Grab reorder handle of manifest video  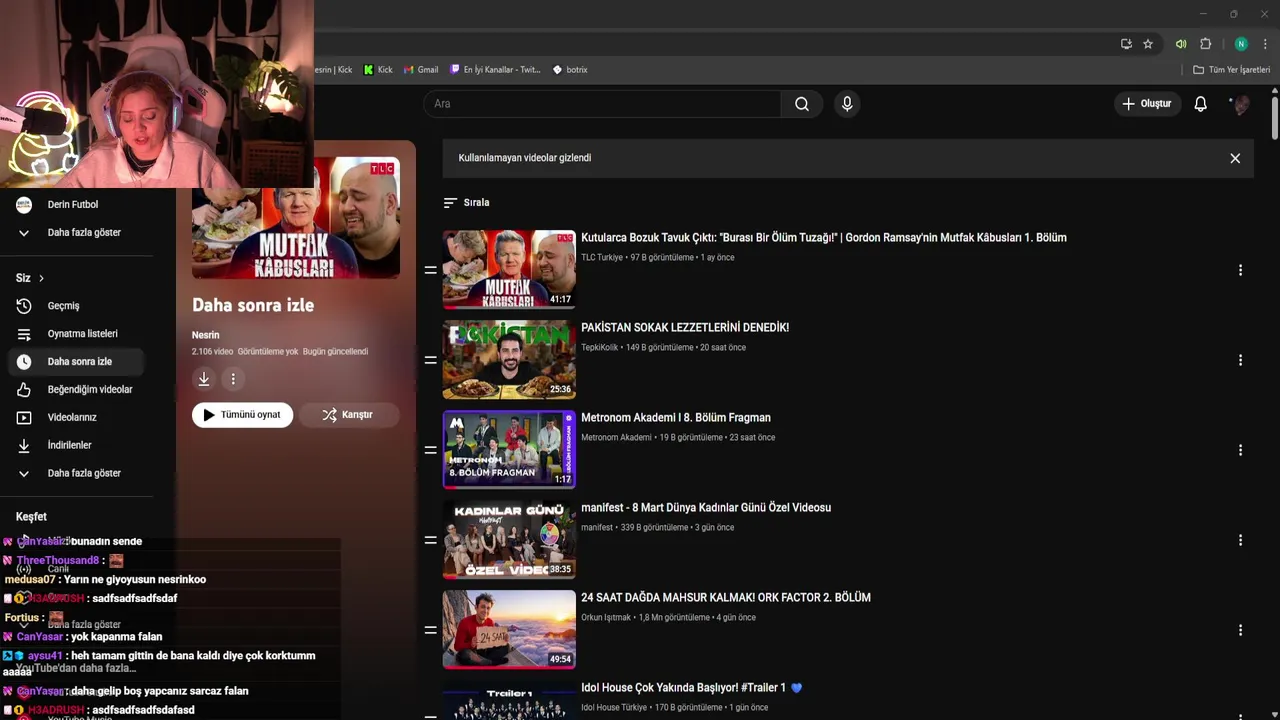430,540
